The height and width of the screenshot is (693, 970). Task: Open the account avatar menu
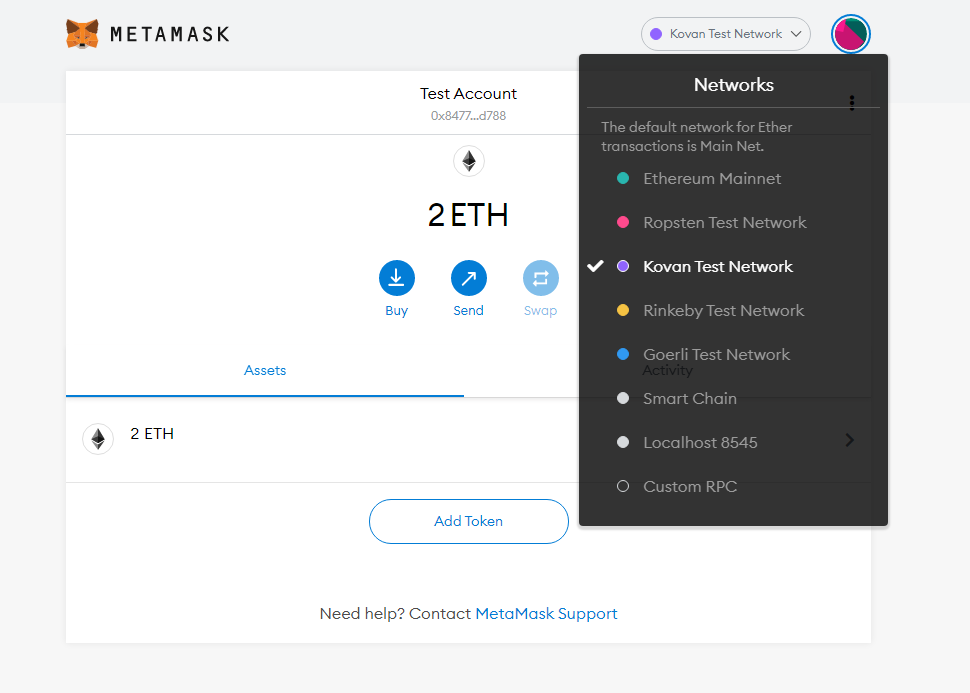(851, 34)
